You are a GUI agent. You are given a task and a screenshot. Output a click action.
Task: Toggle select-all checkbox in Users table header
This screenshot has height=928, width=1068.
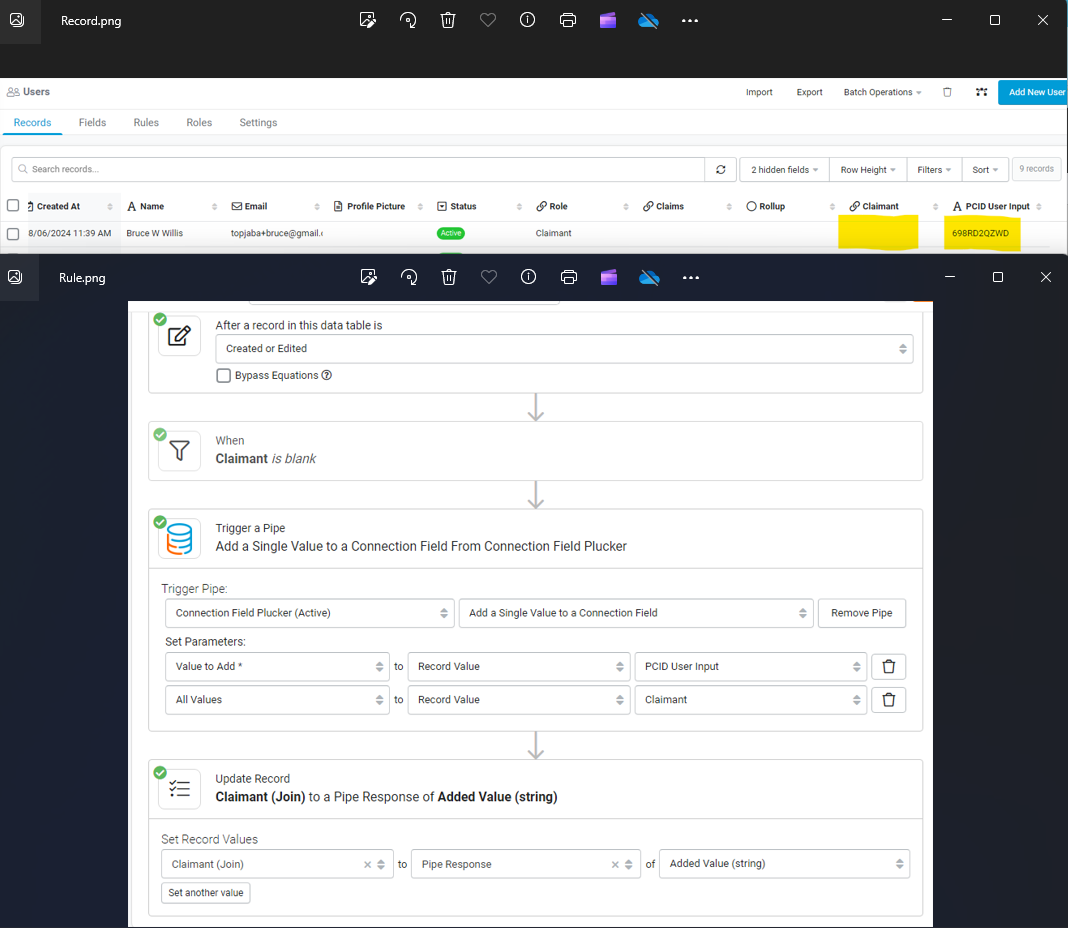[13, 206]
